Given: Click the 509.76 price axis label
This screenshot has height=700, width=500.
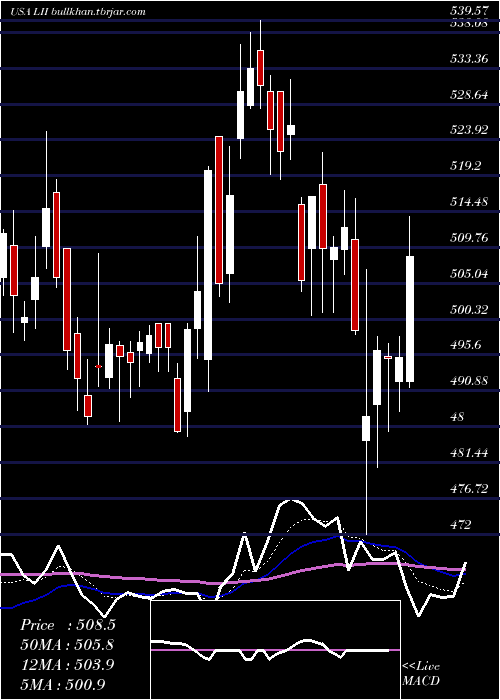Looking at the screenshot, I should (469, 238).
